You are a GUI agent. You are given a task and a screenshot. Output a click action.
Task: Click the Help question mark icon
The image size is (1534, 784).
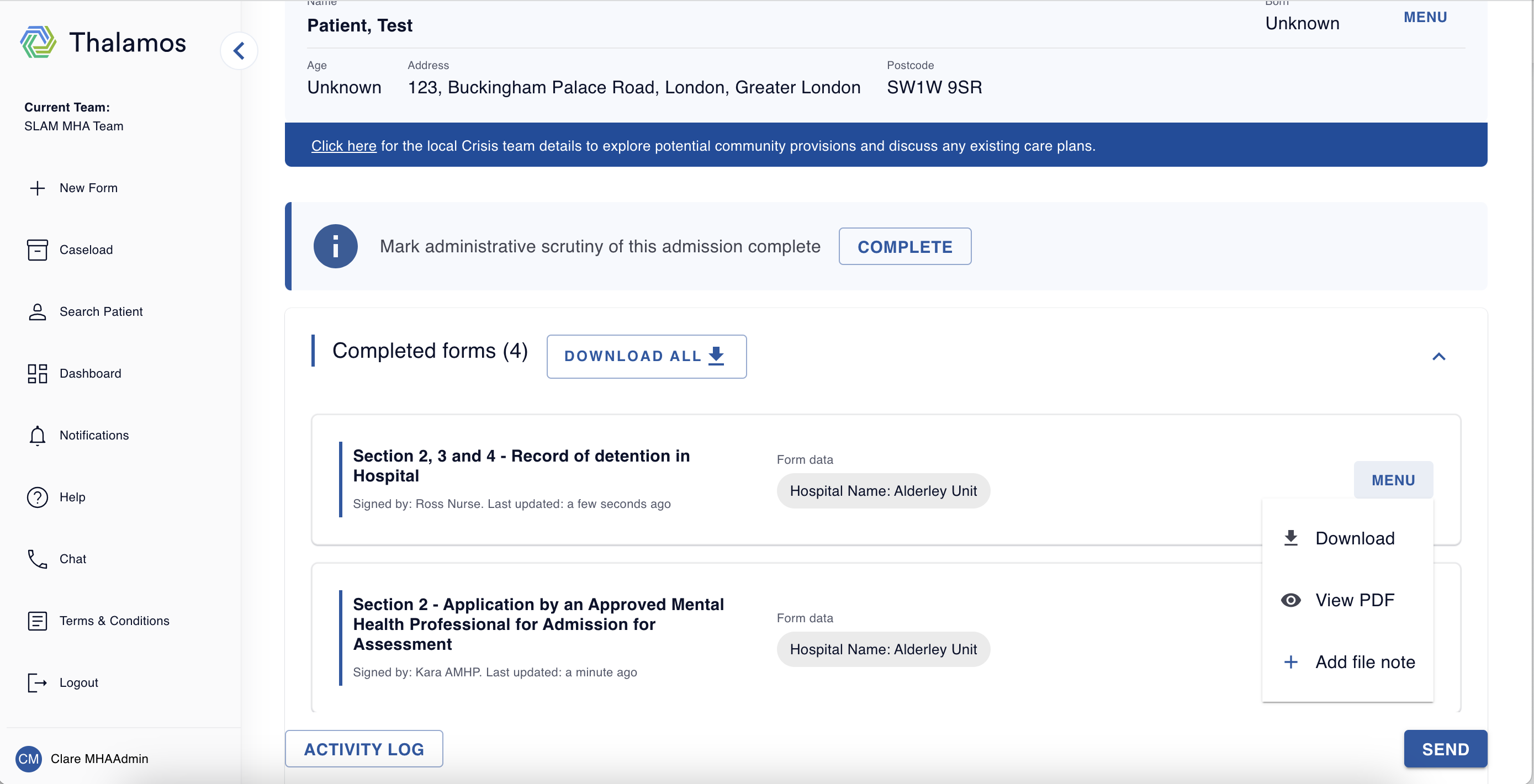(x=38, y=497)
